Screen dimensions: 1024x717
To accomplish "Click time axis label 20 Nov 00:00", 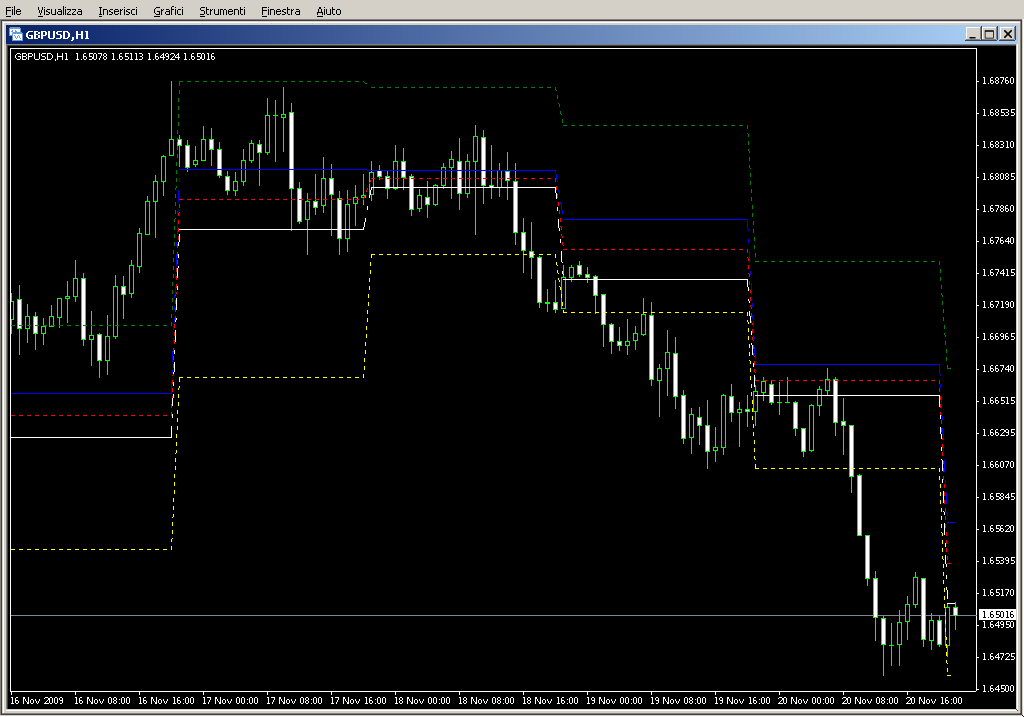I will tap(806, 701).
